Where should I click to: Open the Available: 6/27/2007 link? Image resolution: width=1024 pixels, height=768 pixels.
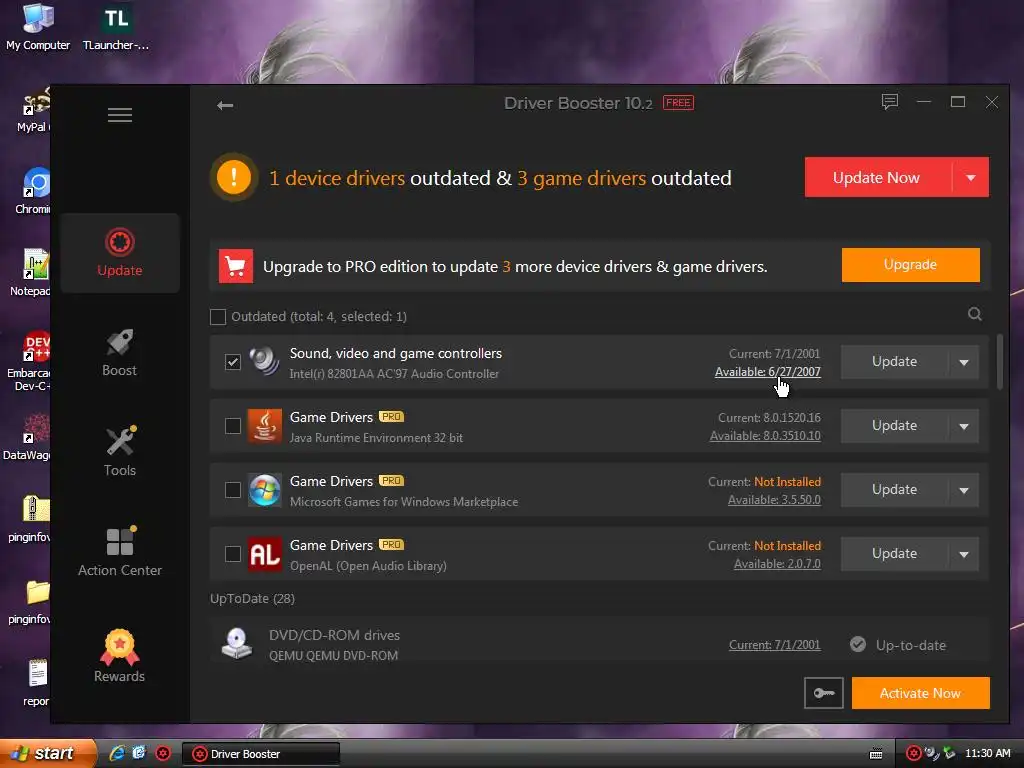(x=767, y=372)
